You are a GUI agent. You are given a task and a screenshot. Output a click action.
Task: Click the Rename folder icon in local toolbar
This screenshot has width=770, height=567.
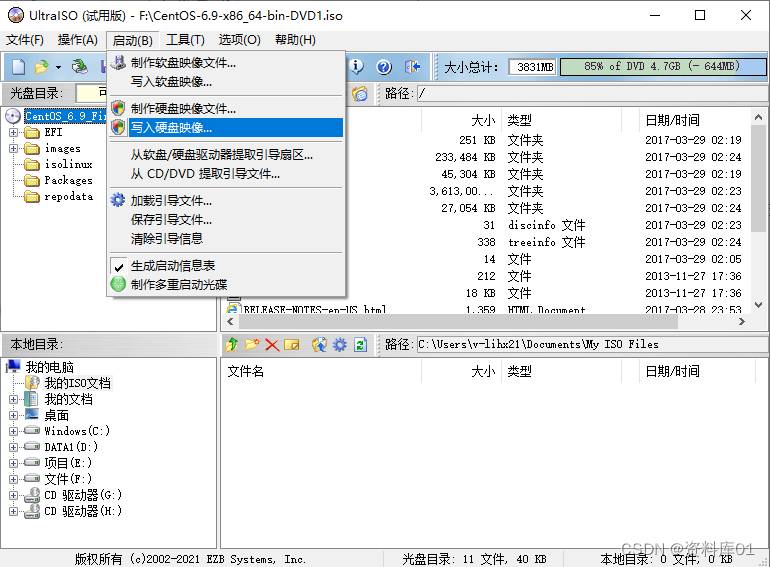(x=291, y=345)
